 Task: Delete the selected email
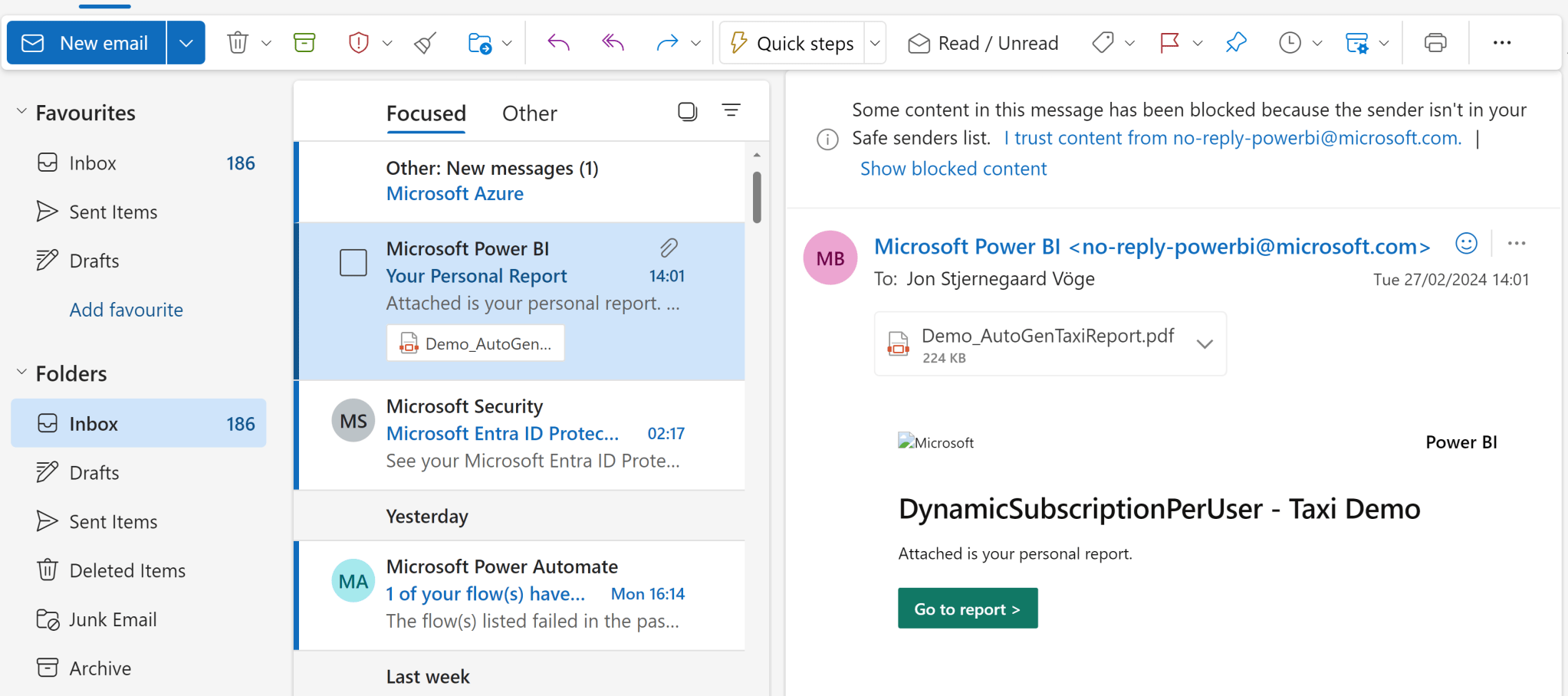click(237, 42)
